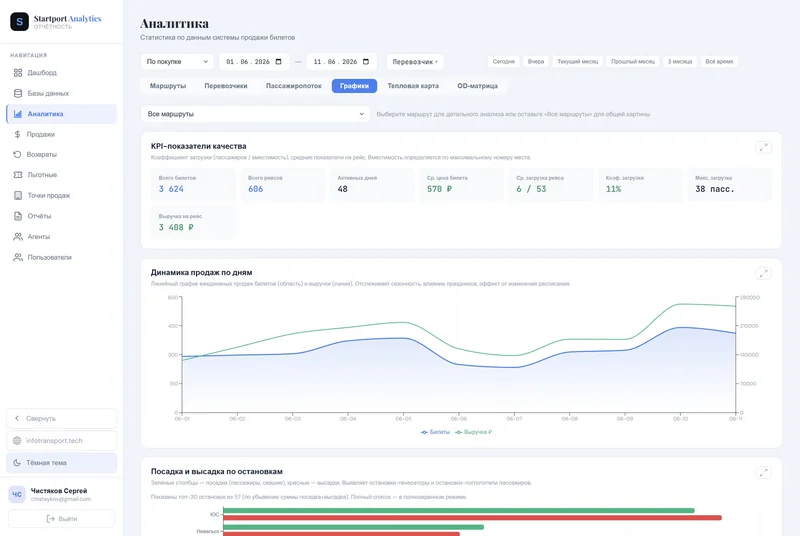
Task: Toggle Выручка ₽ series in legend
Action: [473, 432]
